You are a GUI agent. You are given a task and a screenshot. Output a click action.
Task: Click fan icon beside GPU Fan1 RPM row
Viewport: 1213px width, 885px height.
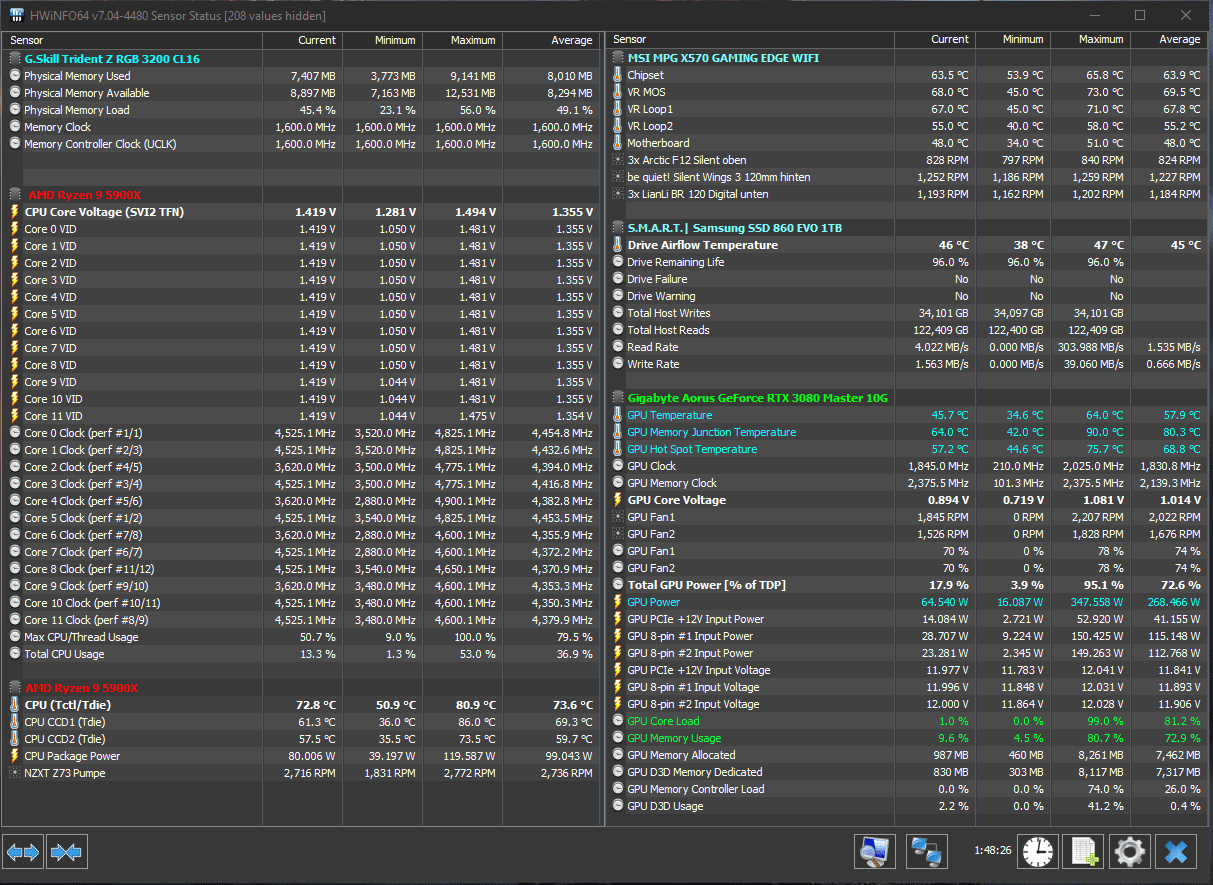(617, 517)
